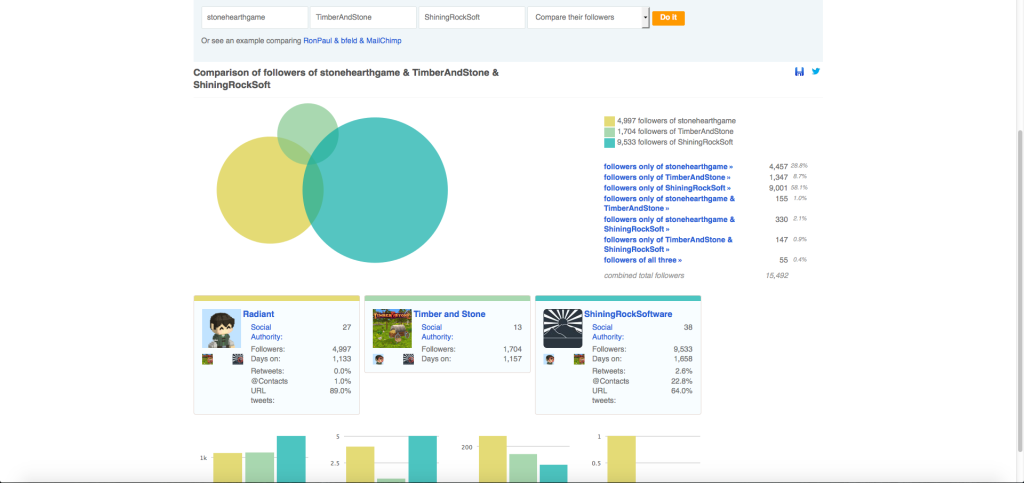Click the small ShiningRock thumbnail in Timber and Stone card

[408, 359]
